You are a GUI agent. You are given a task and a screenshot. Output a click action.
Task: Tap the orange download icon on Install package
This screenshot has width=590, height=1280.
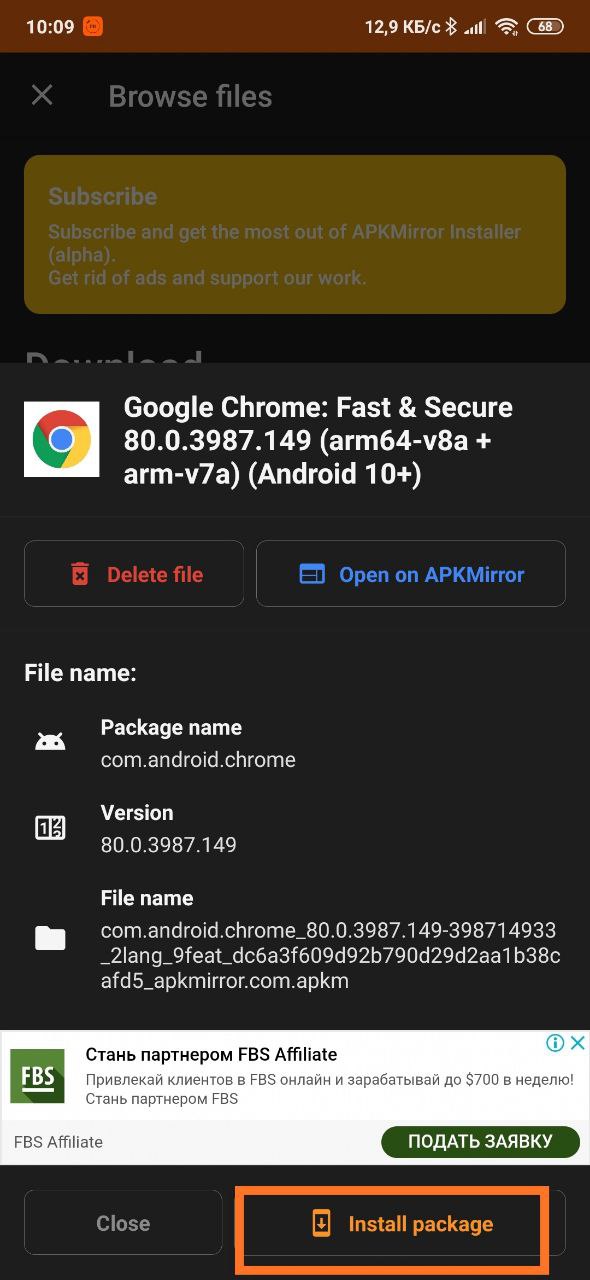click(321, 1223)
